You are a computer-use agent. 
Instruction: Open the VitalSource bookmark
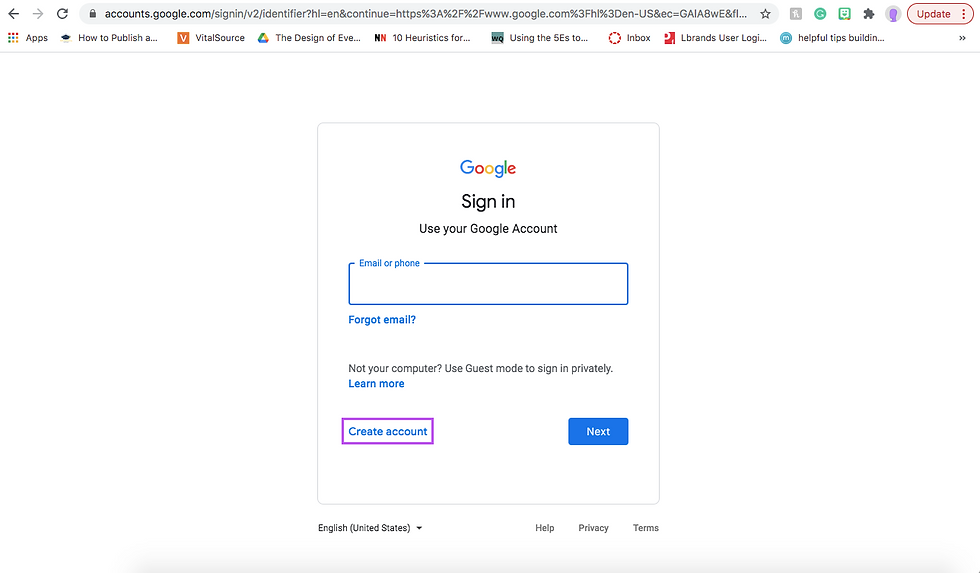point(211,38)
